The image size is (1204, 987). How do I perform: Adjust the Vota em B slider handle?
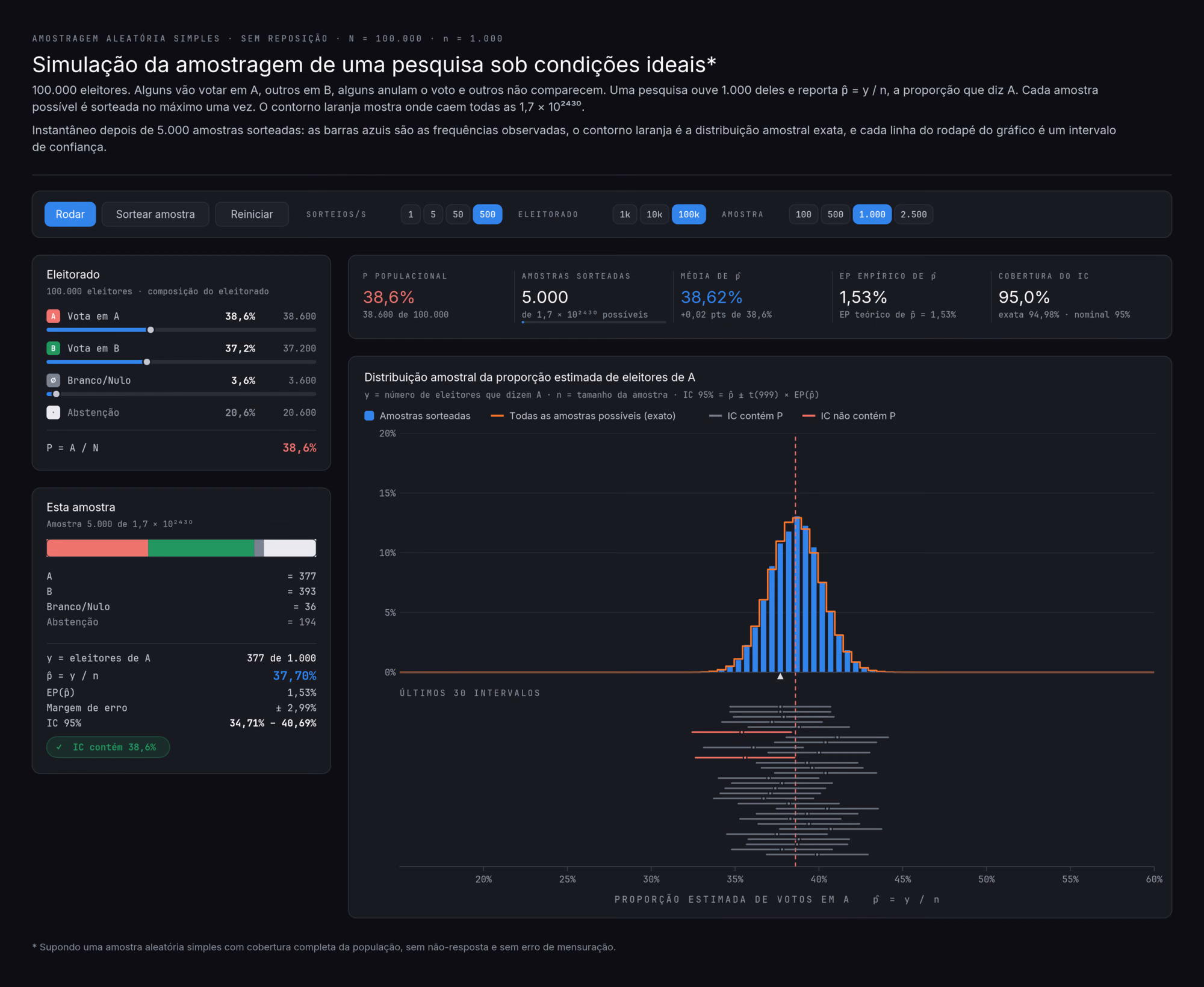(x=147, y=362)
